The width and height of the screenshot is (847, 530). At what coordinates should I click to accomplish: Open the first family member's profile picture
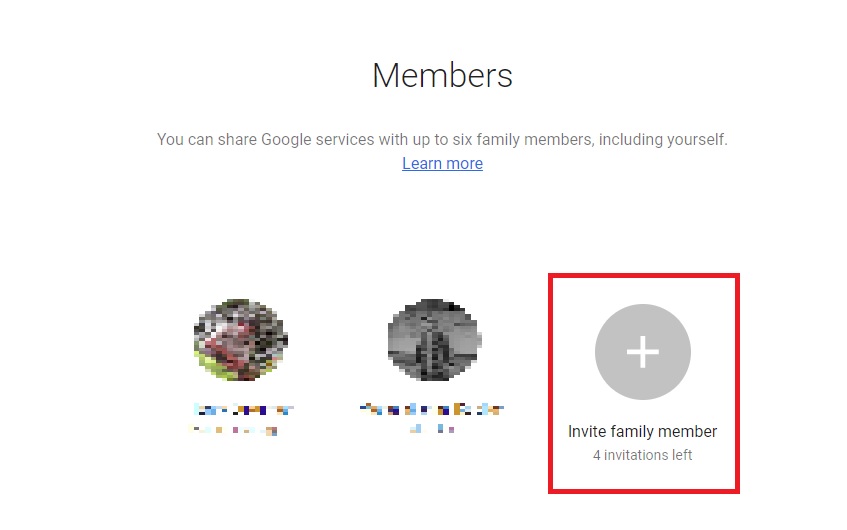240,340
